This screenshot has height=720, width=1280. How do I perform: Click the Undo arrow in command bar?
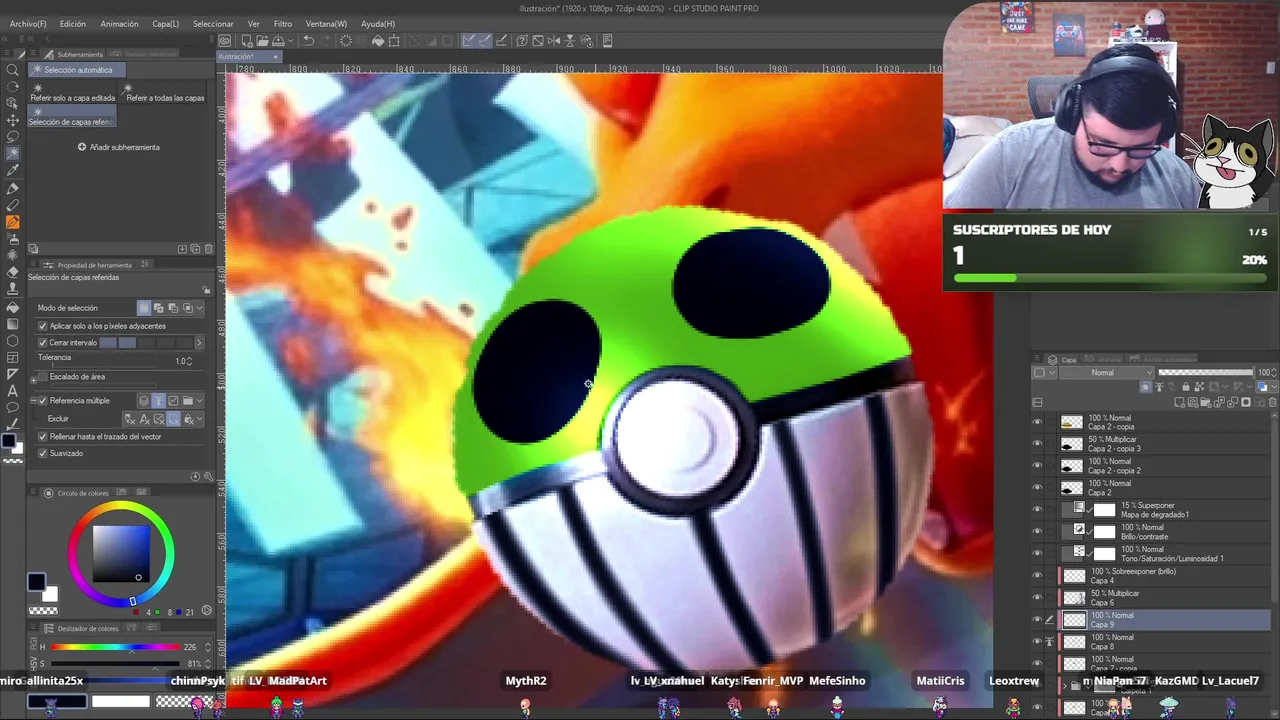click(x=309, y=41)
